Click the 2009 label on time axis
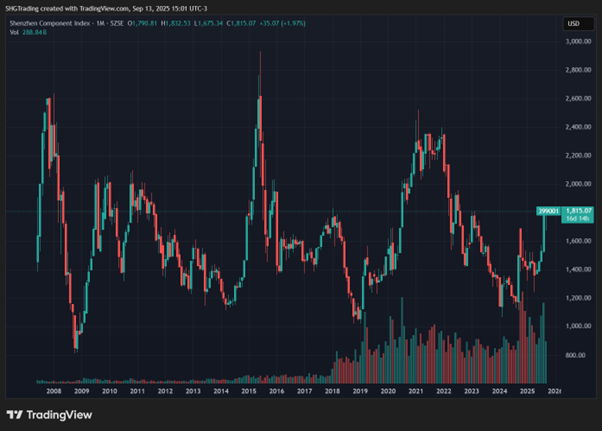 pos(82,391)
